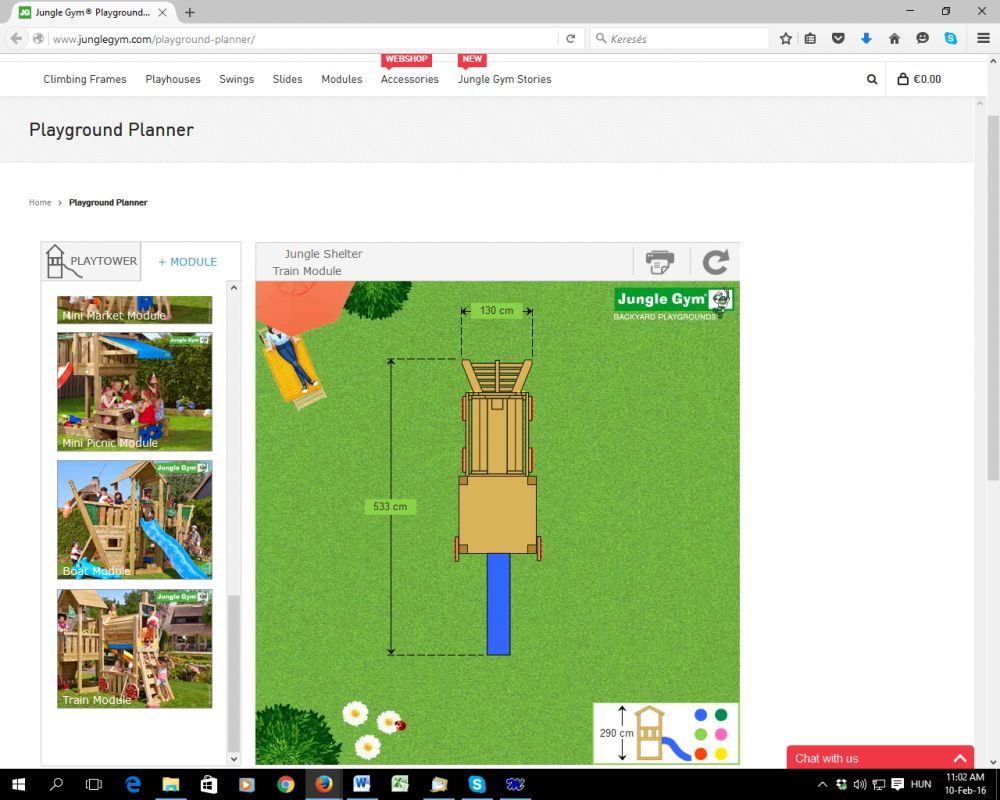
Task: Pick the yellow color swatch
Action: click(x=721, y=754)
